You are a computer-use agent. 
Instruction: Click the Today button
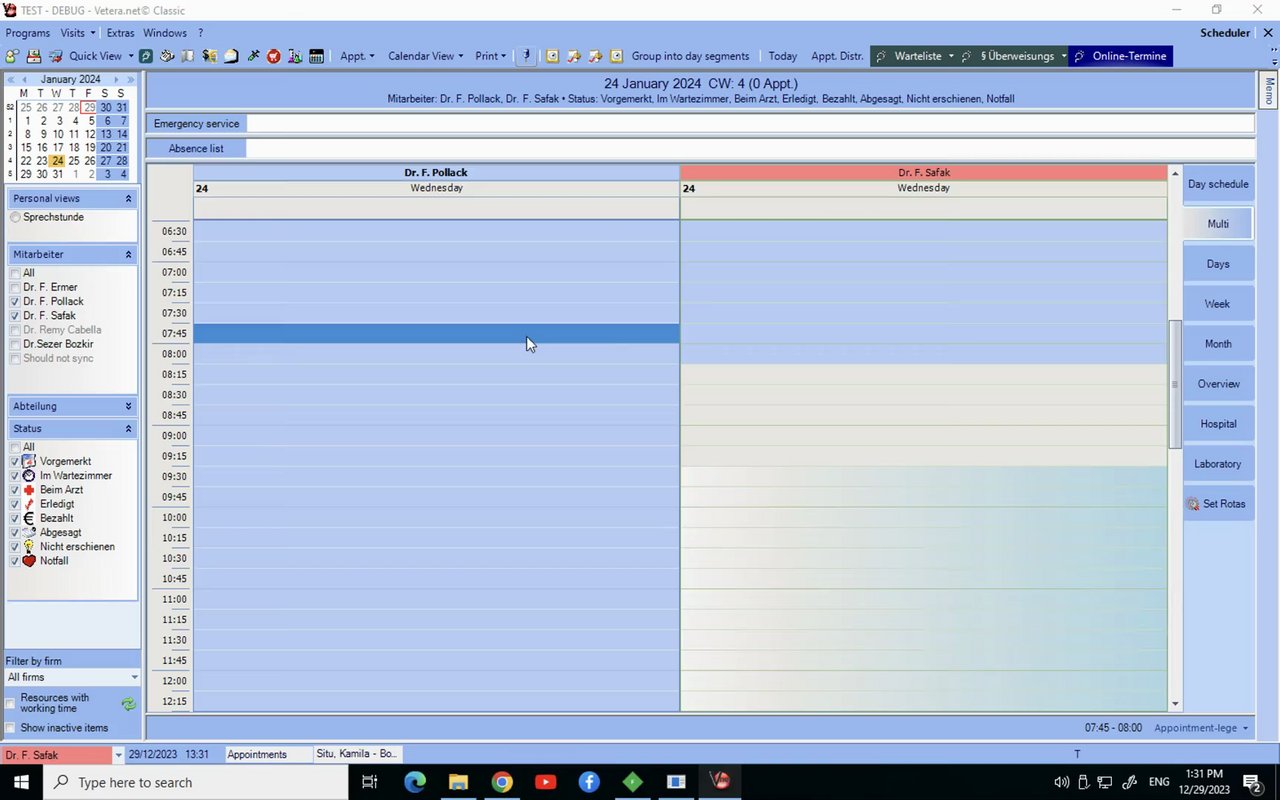click(783, 56)
